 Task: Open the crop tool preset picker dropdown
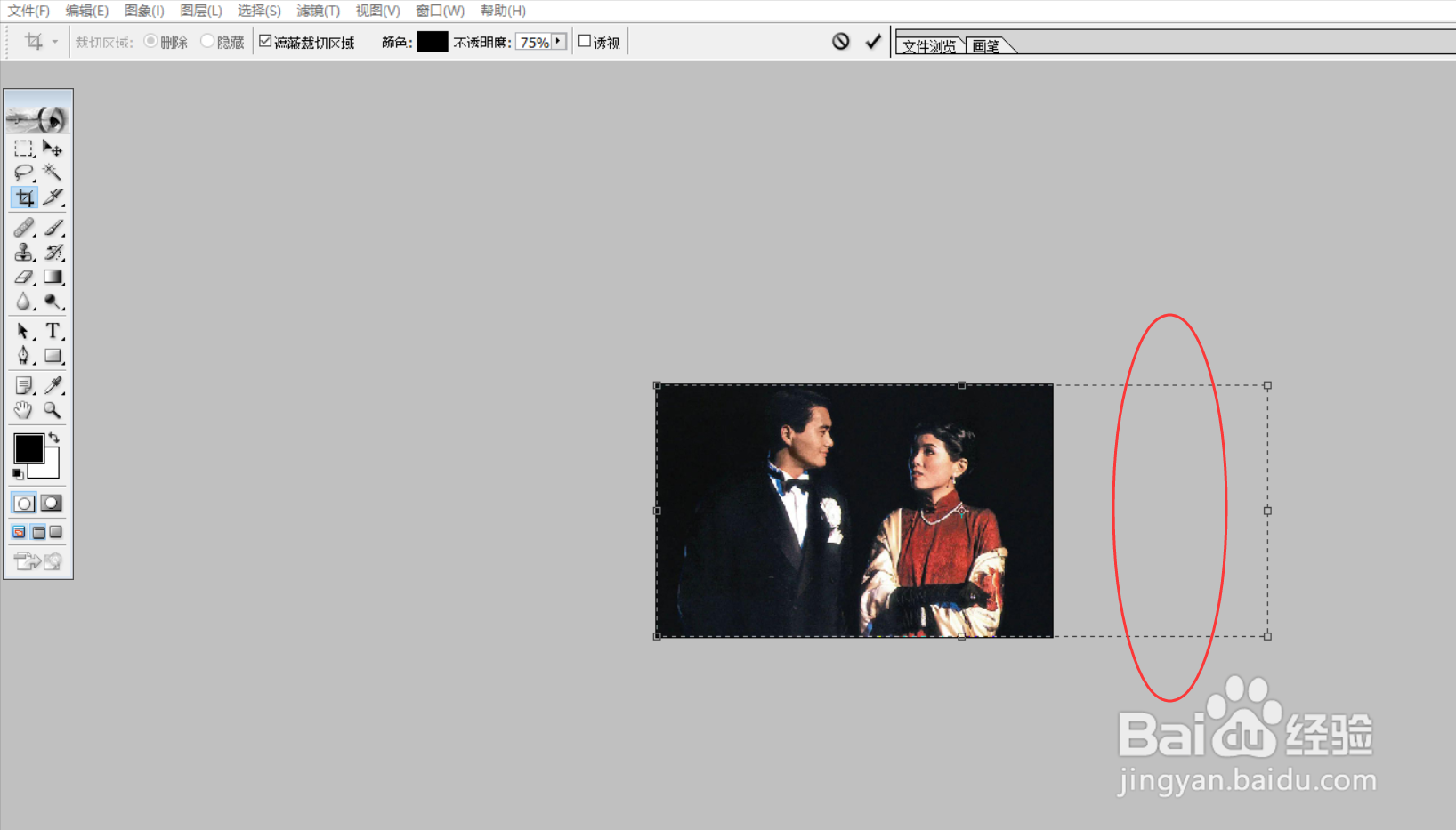pyautogui.click(x=54, y=42)
